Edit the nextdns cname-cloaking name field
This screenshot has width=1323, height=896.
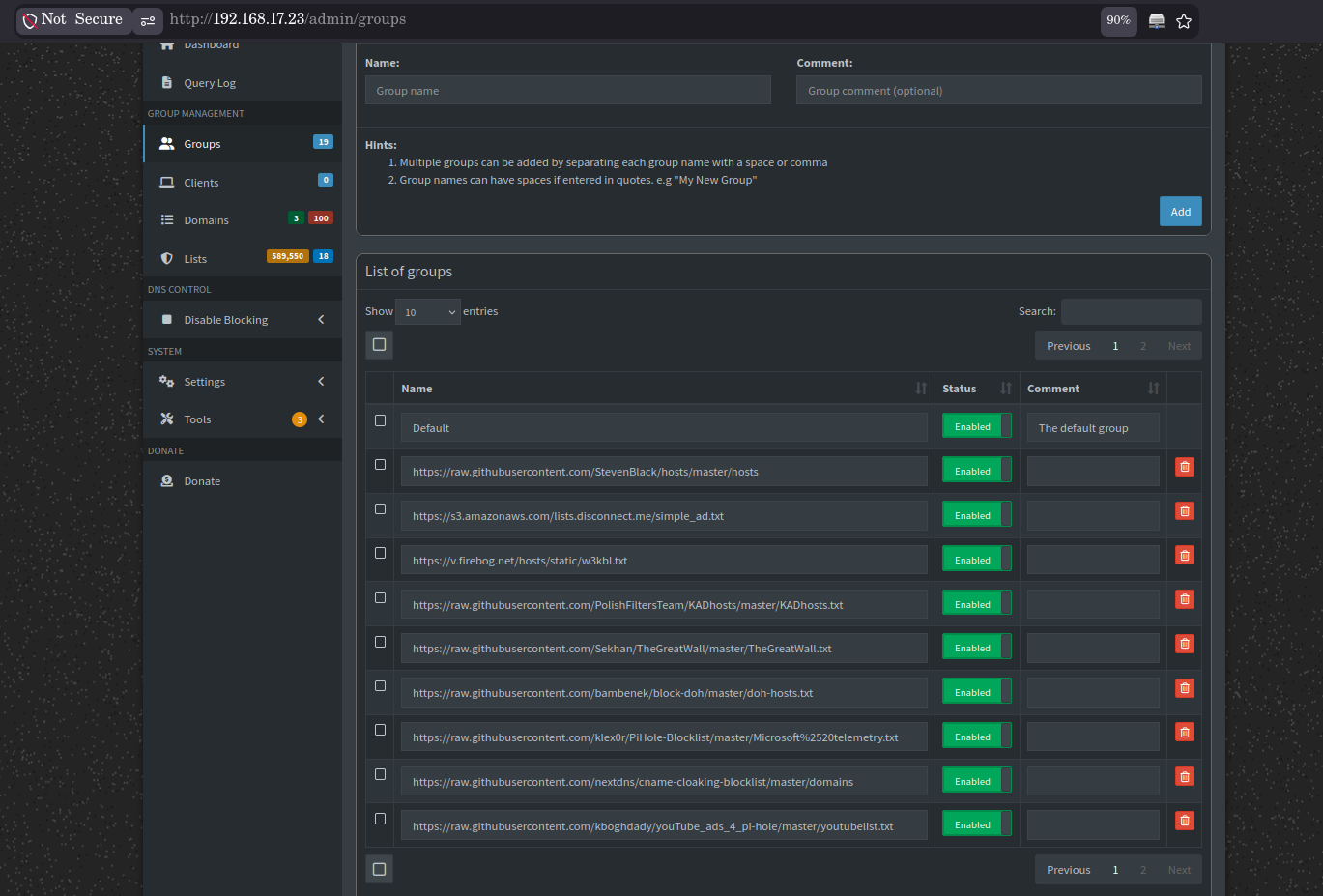pos(664,782)
